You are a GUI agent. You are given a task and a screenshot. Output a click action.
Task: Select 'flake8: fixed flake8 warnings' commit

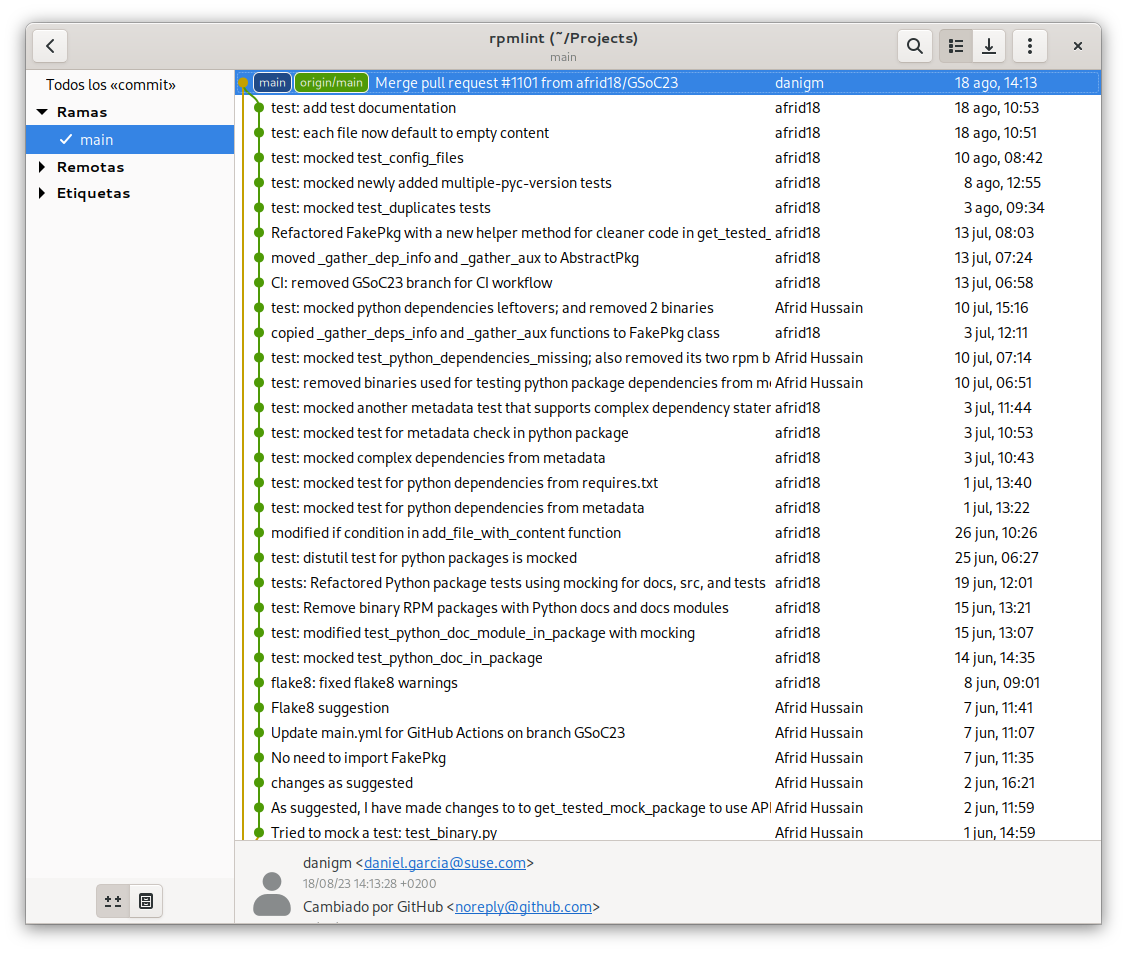(x=668, y=683)
